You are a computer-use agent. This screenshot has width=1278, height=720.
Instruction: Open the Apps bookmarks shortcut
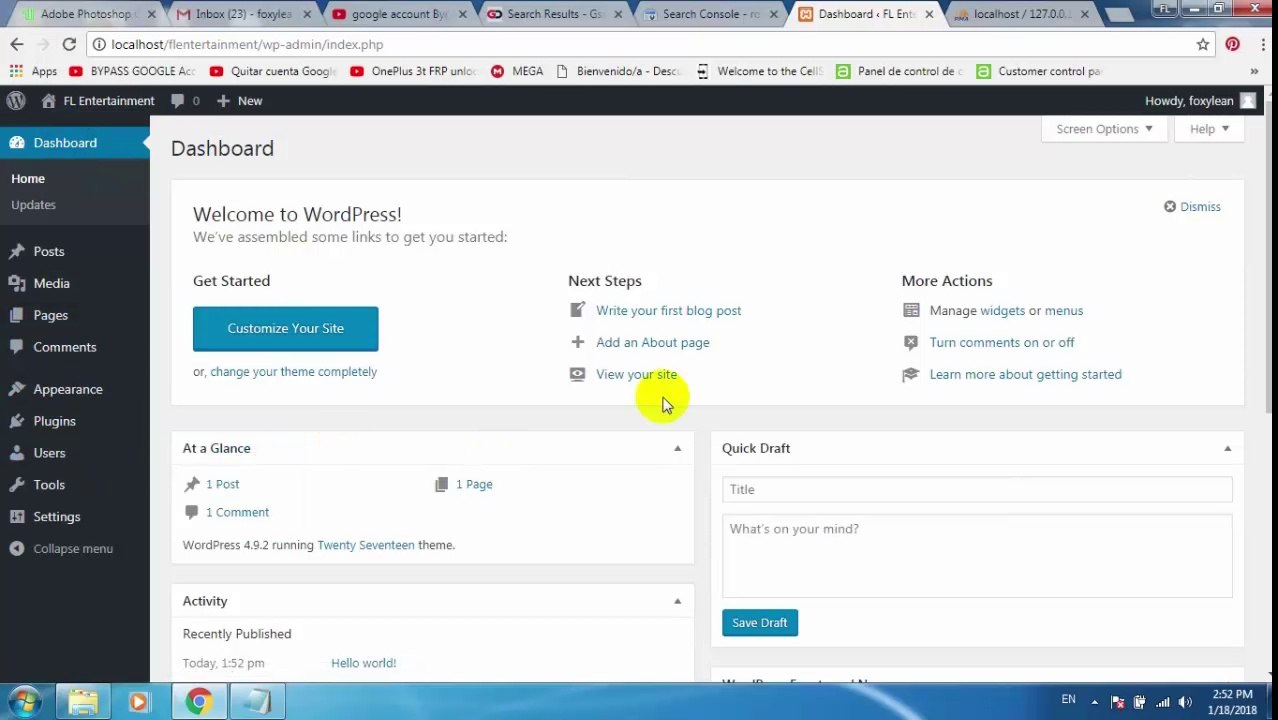[x=33, y=72]
